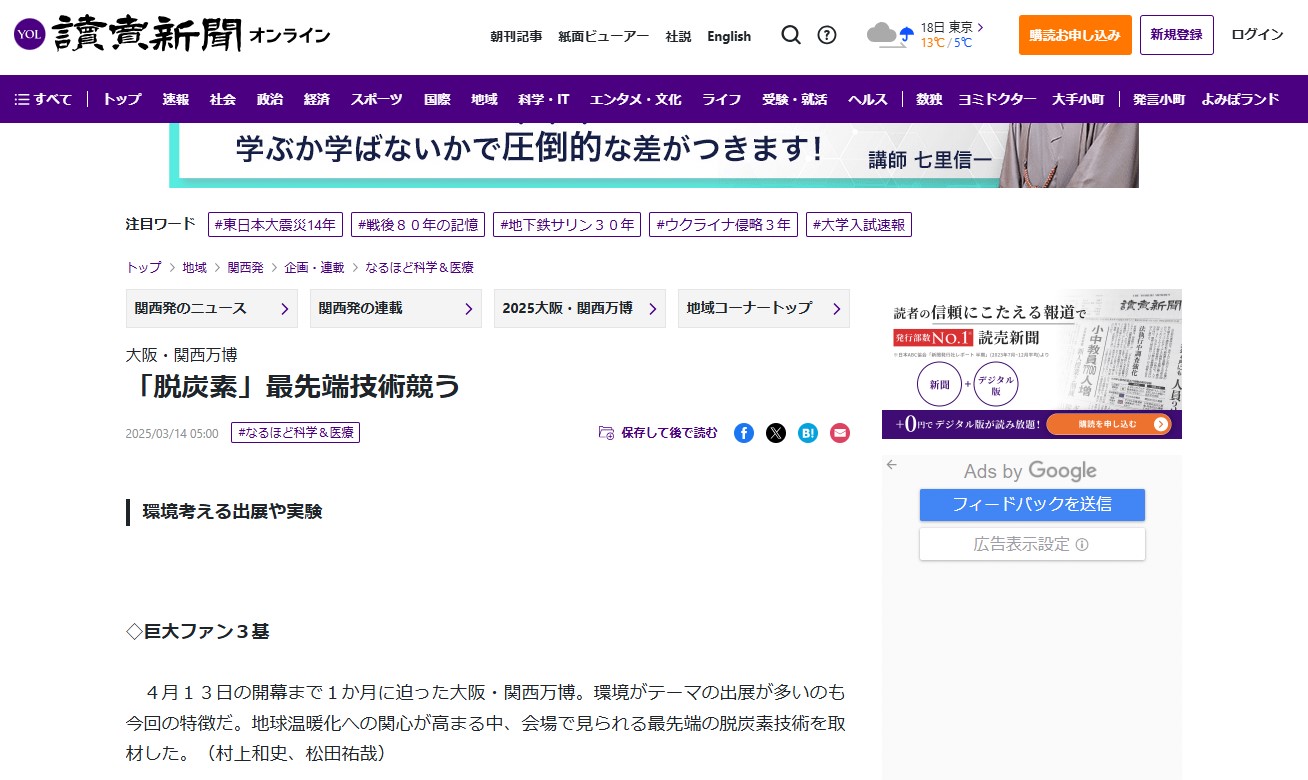
Task: Share article on Facebook
Action: point(744,433)
